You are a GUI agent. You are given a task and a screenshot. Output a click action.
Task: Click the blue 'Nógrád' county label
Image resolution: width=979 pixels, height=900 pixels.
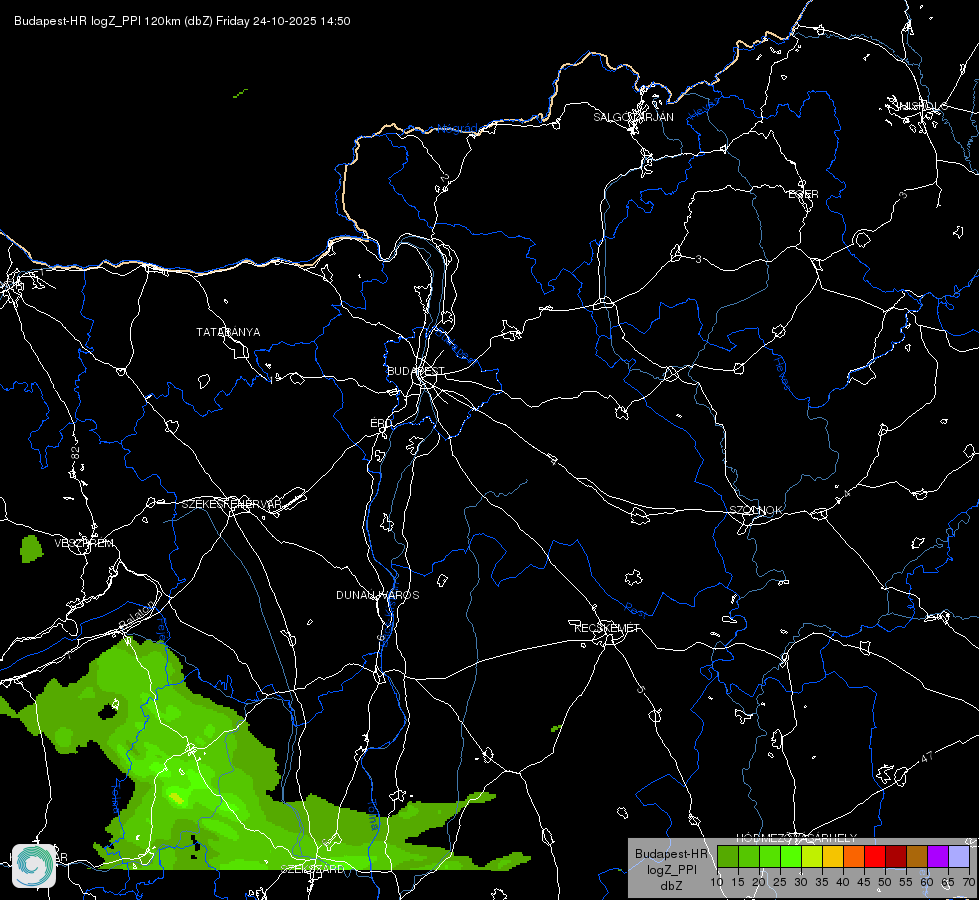pyautogui.click(x=457, y=129)
